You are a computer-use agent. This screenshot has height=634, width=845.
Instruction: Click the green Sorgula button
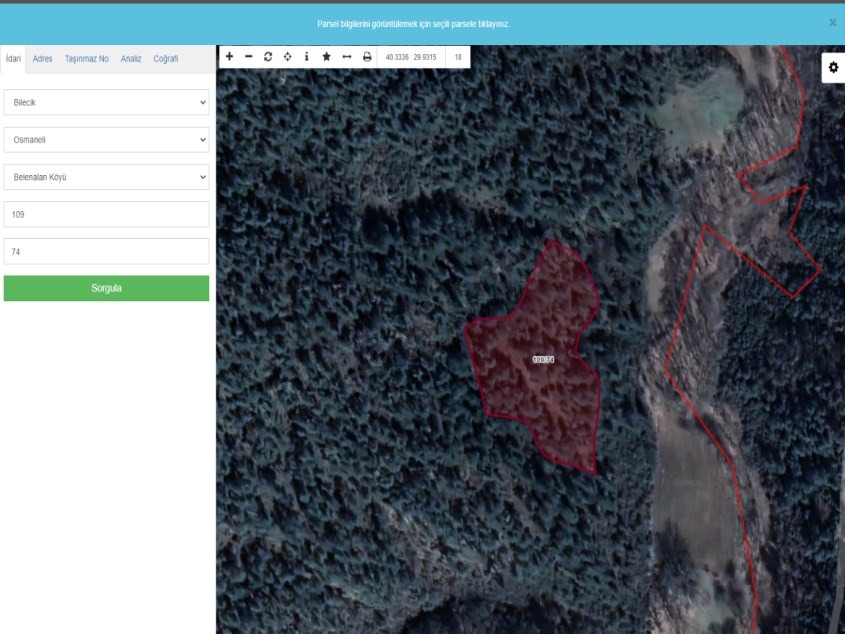106,288
